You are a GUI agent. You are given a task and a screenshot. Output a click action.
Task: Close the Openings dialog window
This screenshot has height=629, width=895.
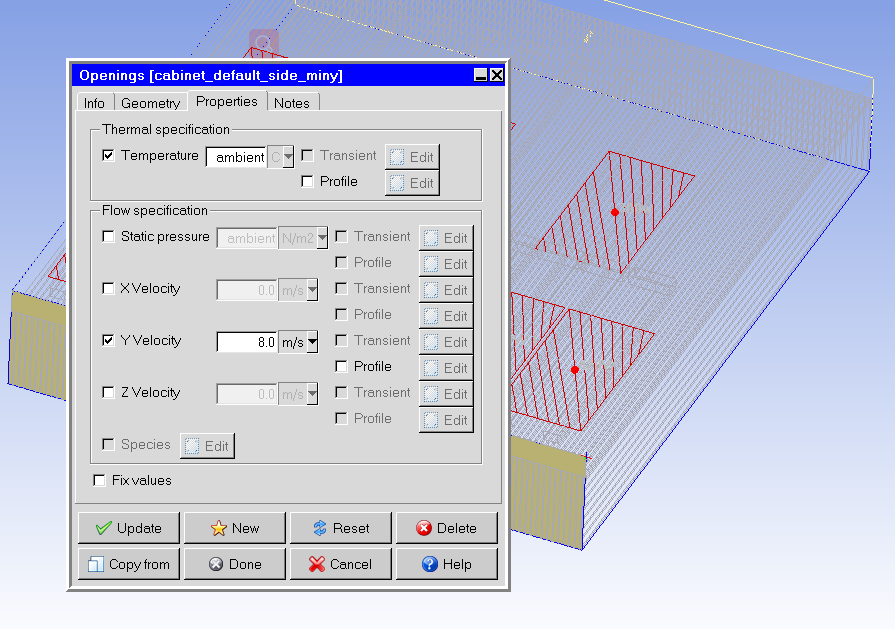[x=497, y=75]
